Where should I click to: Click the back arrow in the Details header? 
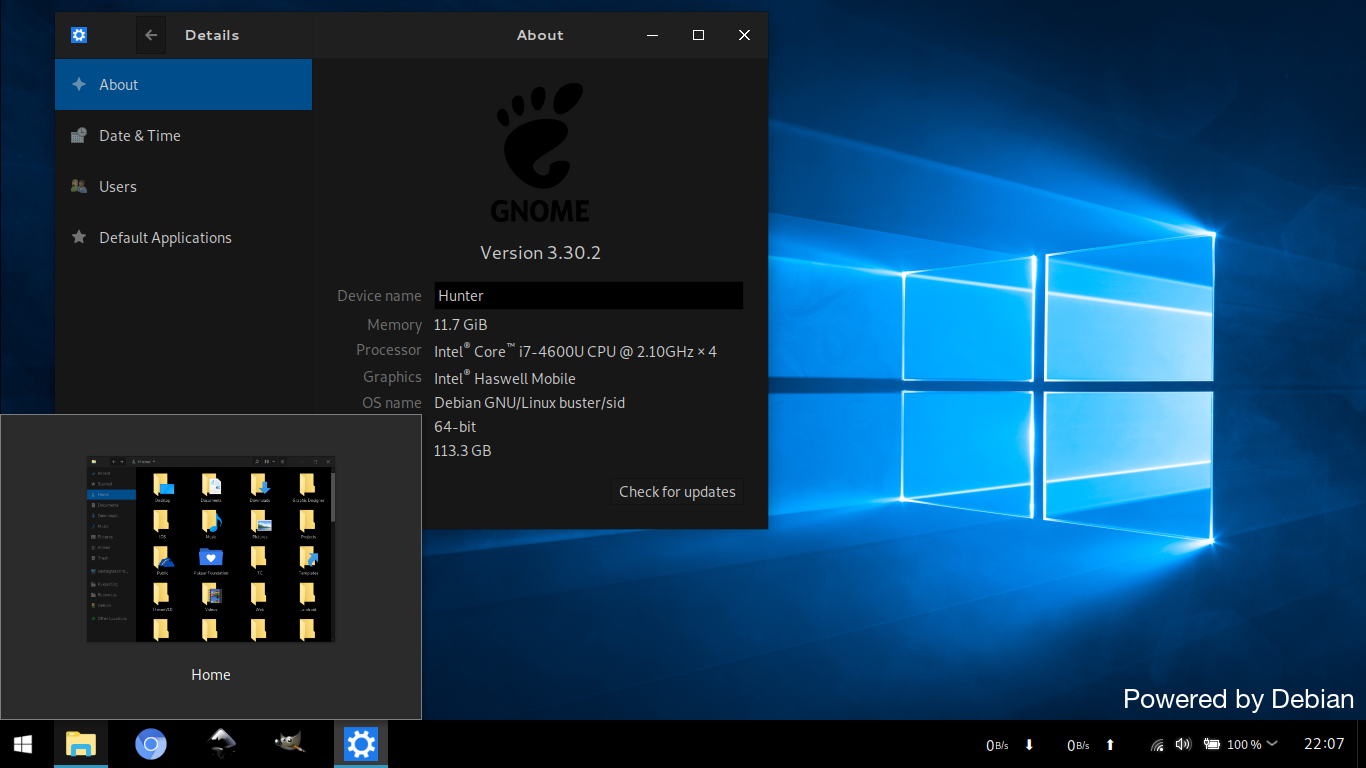151,35
